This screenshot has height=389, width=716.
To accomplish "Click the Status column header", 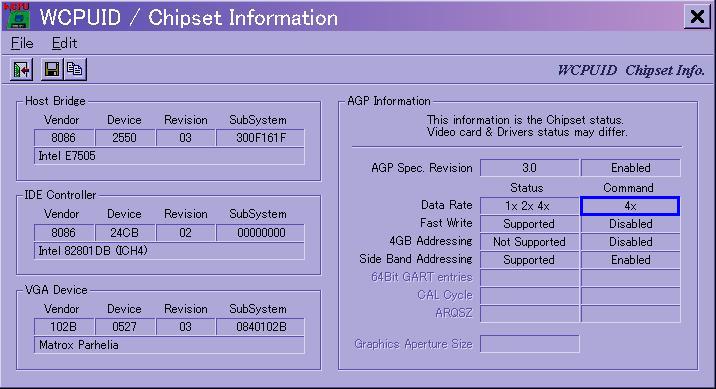I will pos(526,188).
